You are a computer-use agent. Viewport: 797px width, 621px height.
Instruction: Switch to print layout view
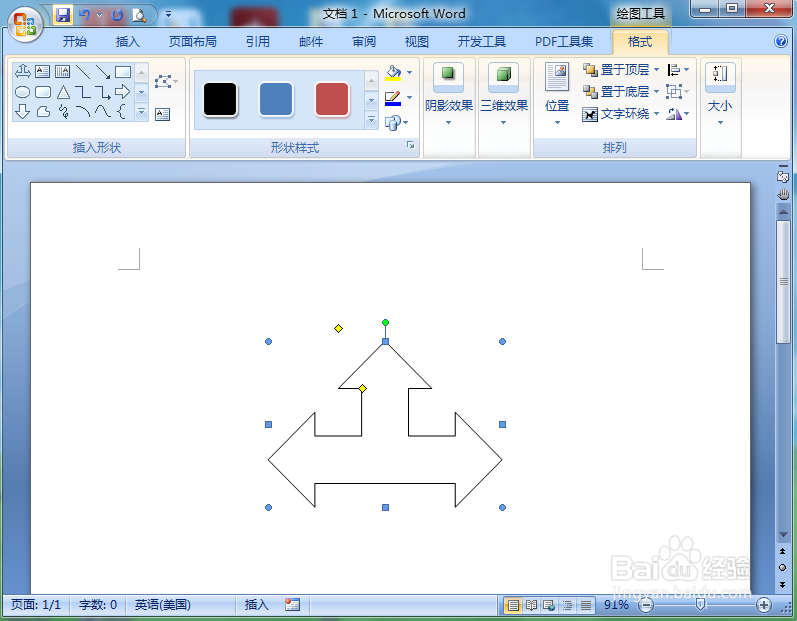click(x=513, y=605)
